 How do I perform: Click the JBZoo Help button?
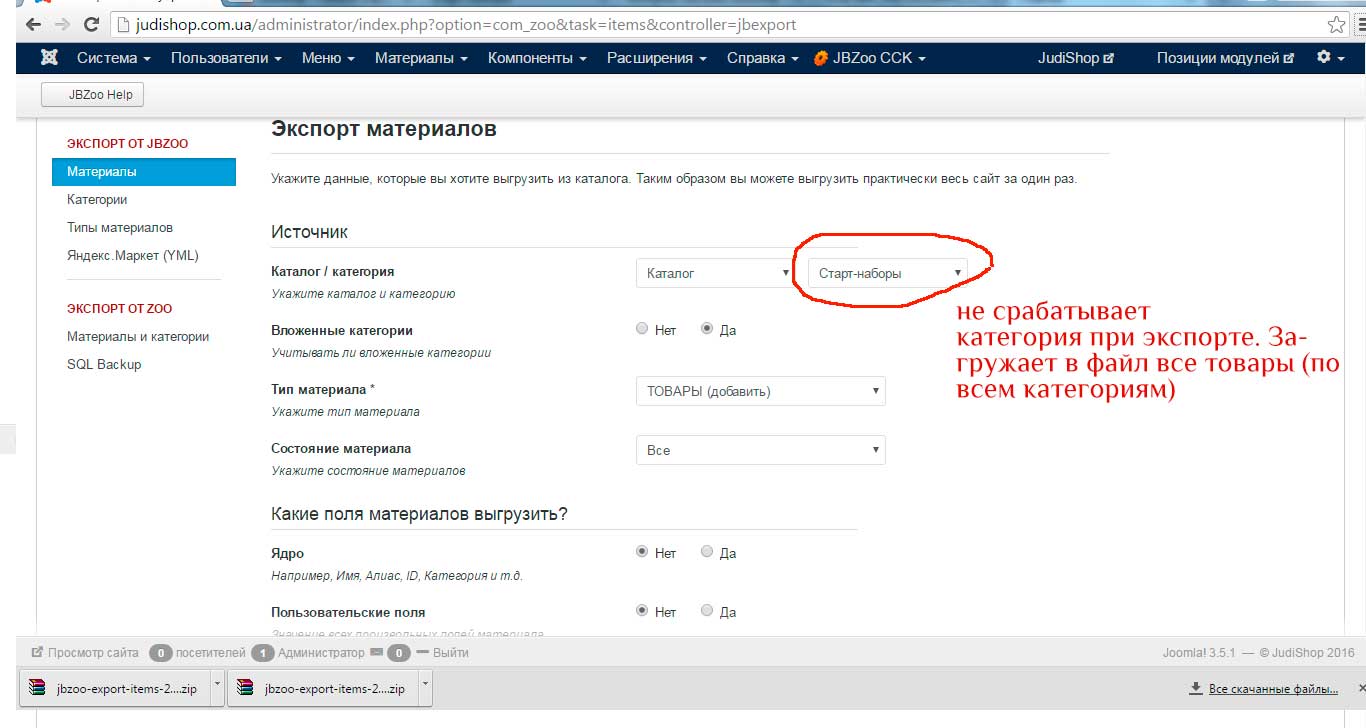93,95
